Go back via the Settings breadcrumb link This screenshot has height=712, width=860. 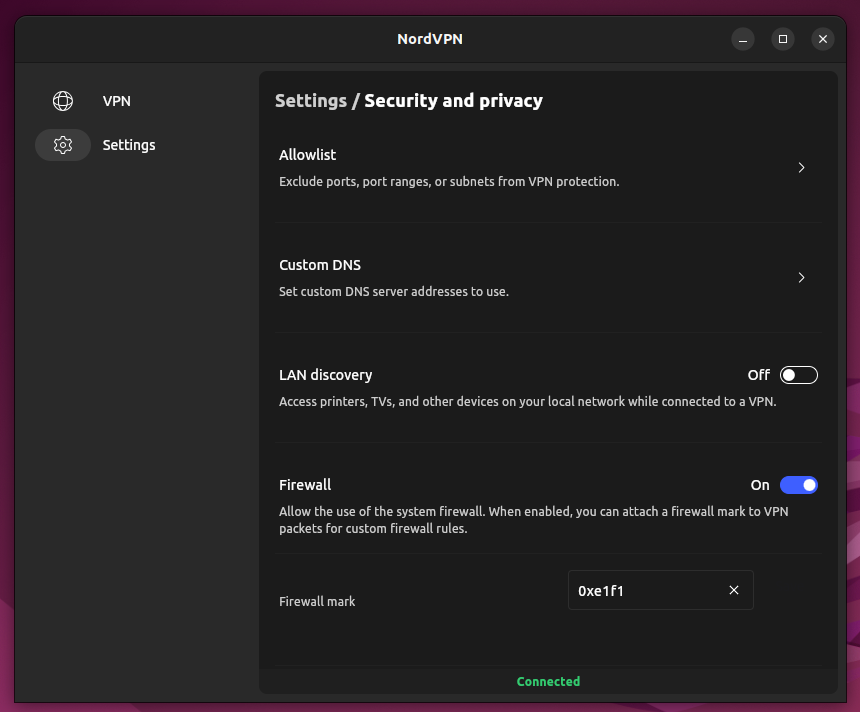tap(310, 101)
